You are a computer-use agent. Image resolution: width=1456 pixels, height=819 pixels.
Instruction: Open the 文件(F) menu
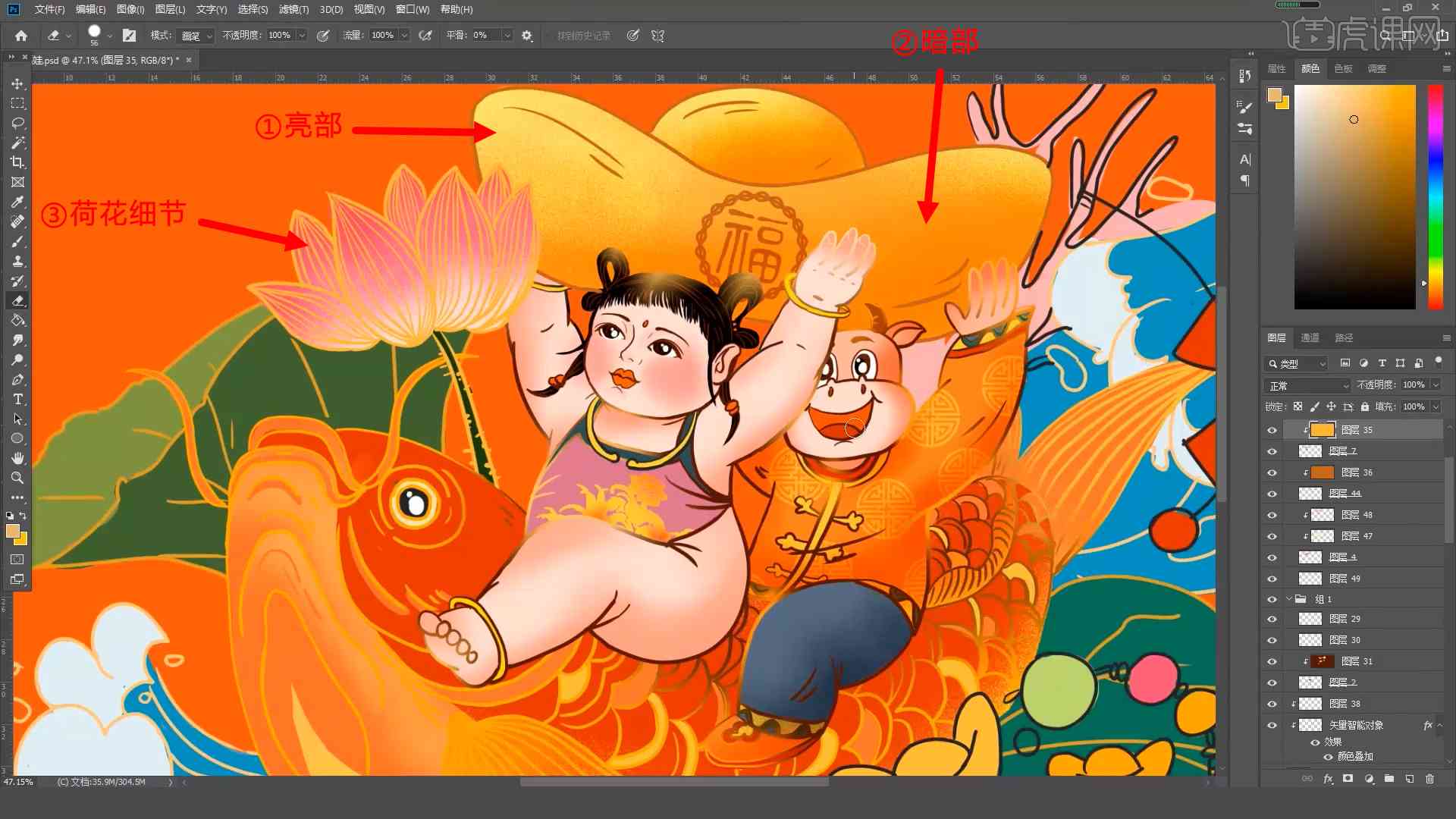(x=49, y=9)
